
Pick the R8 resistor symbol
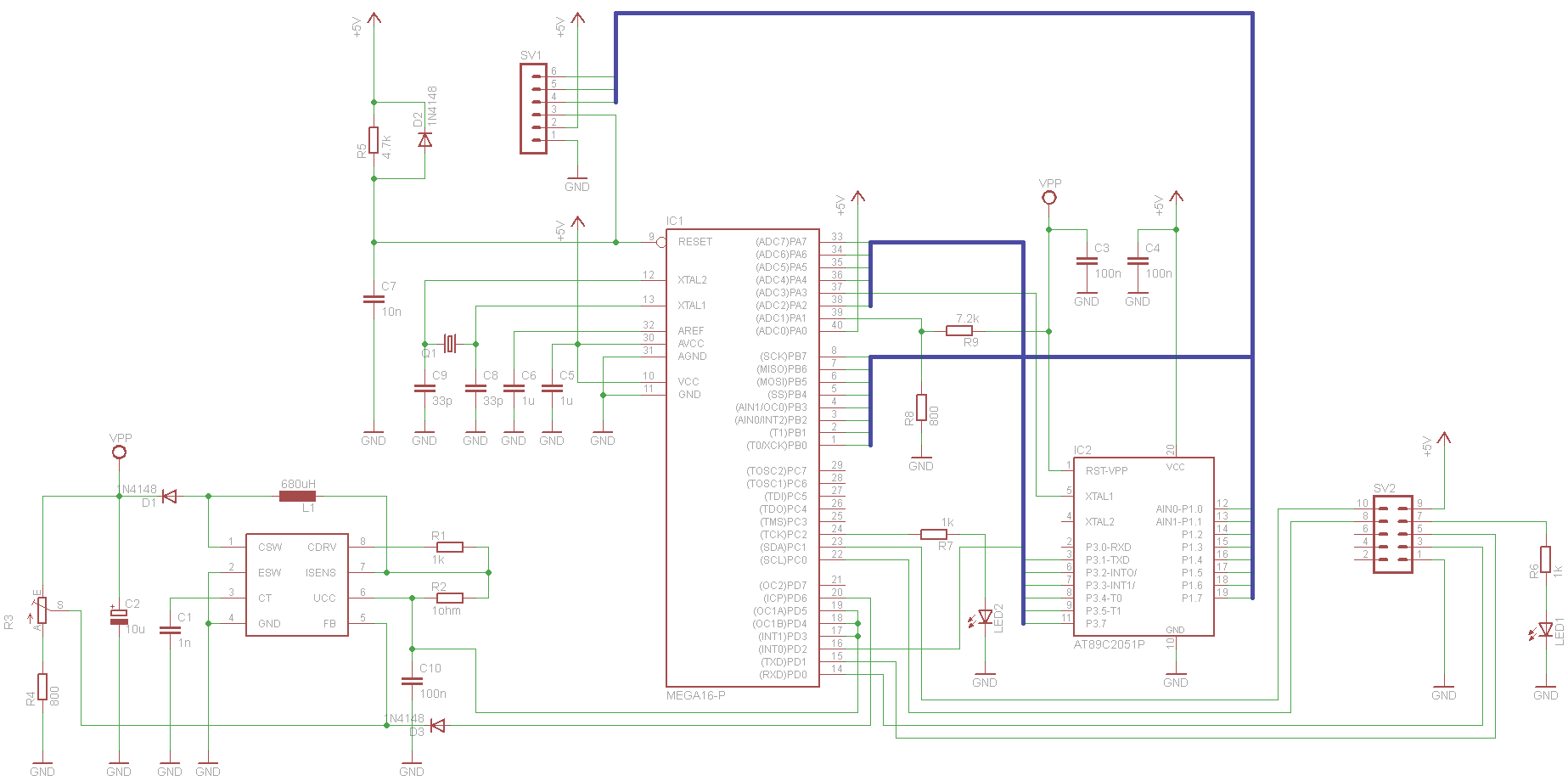921,407
